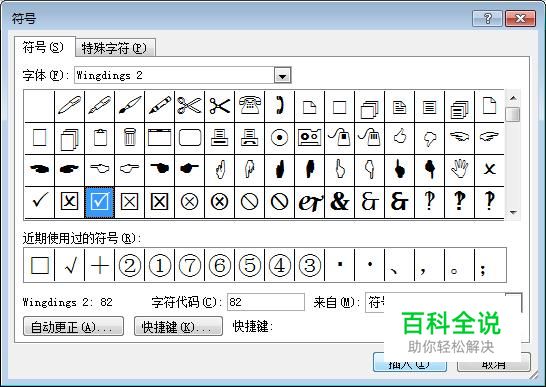Pick recently used circled number ②
Screen dimensions: 546x387
tap(130, 265)
